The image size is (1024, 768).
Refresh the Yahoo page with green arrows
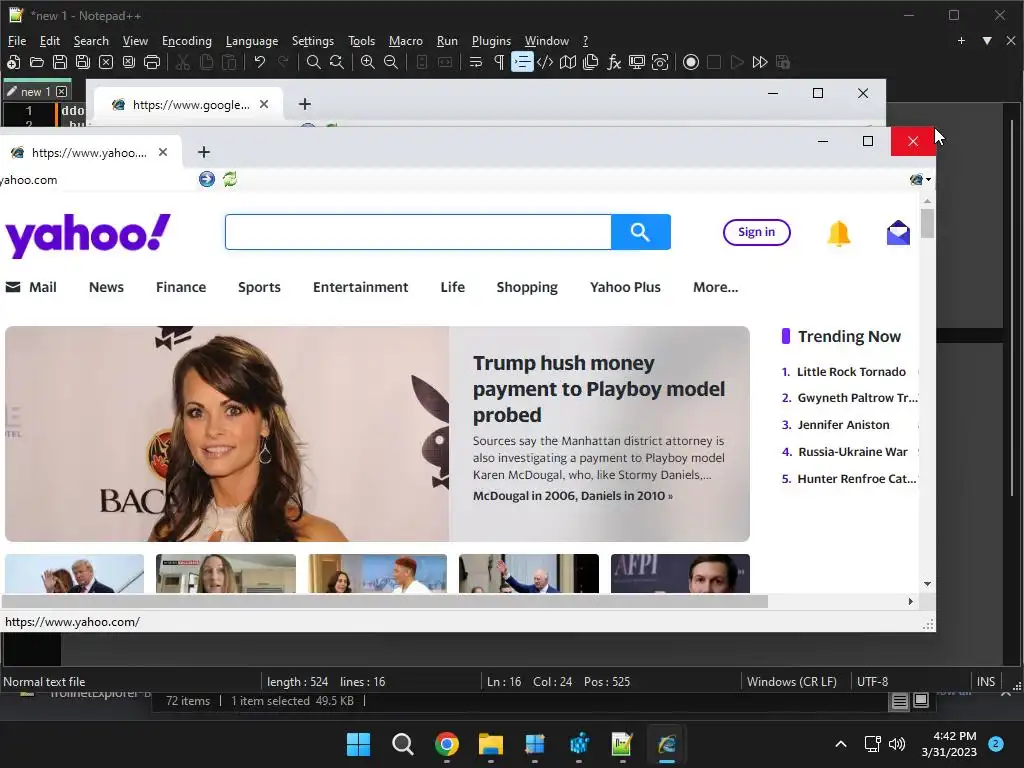[x=230, y=179]
